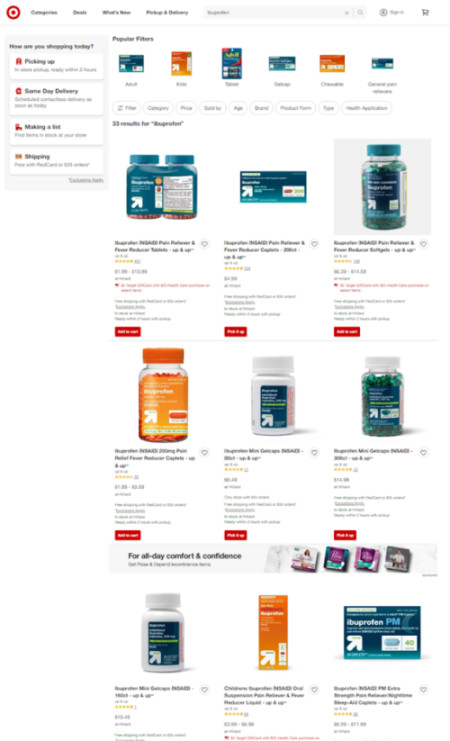Click the Target bullseye logo
Screen dimensions: 450x741
(13, 12)
